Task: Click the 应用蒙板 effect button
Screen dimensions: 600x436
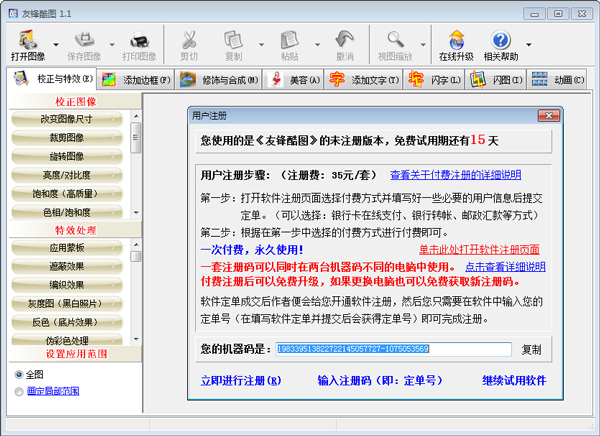Action: [x=67, y=248]
